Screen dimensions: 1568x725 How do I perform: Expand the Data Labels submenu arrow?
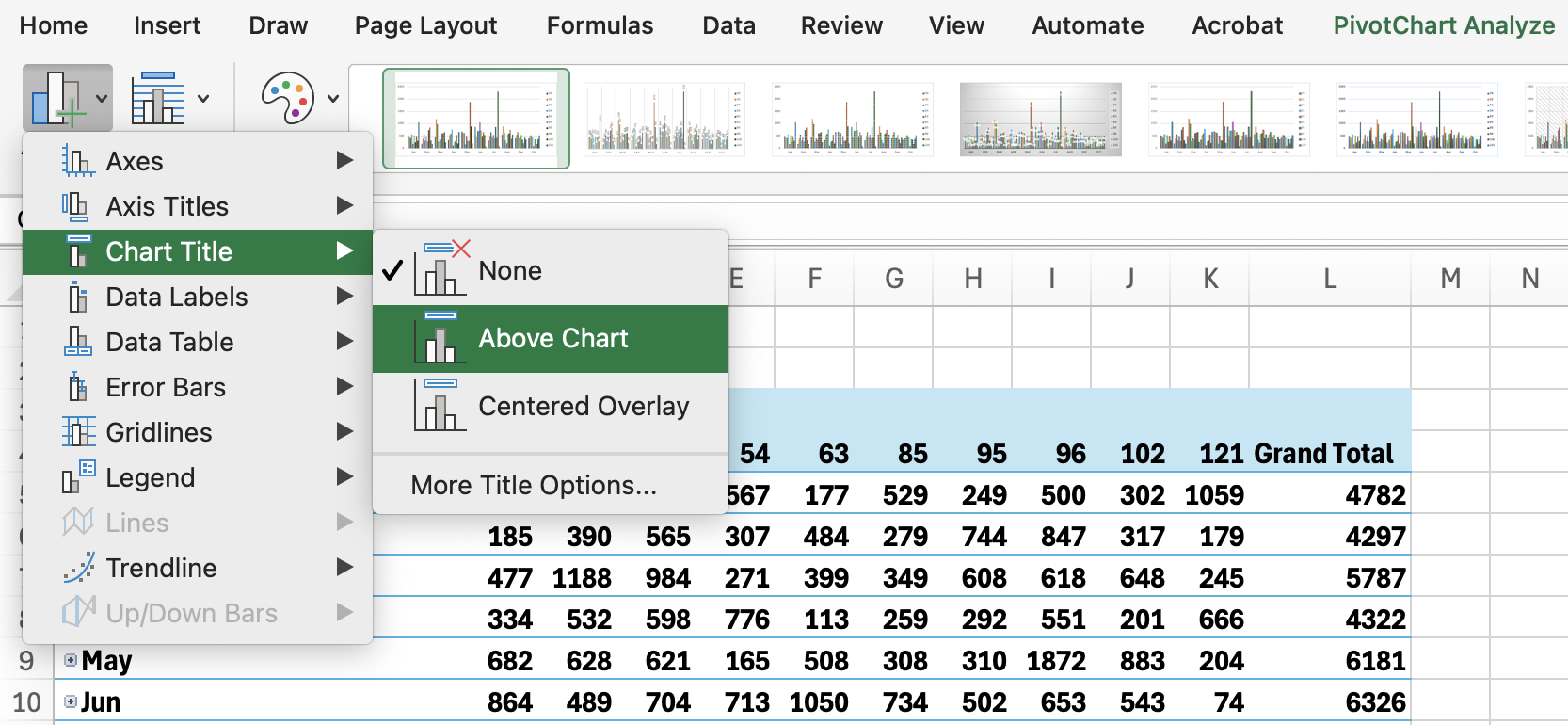[x=344, y=297]
